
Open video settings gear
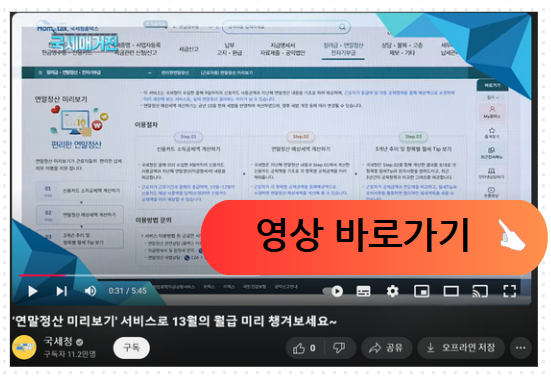[393, 291]
